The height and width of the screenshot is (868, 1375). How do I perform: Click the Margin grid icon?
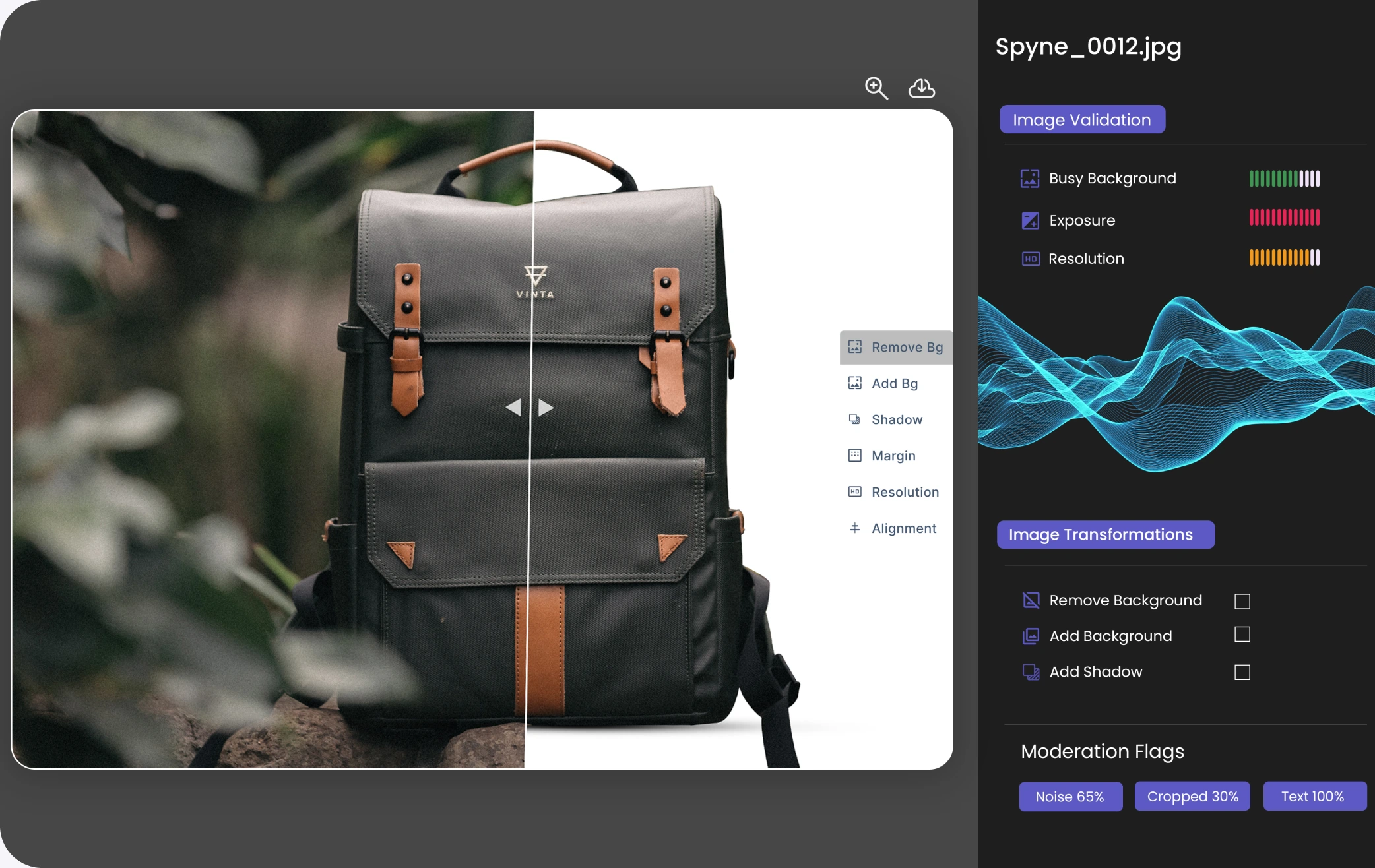(x=855, y=455)
